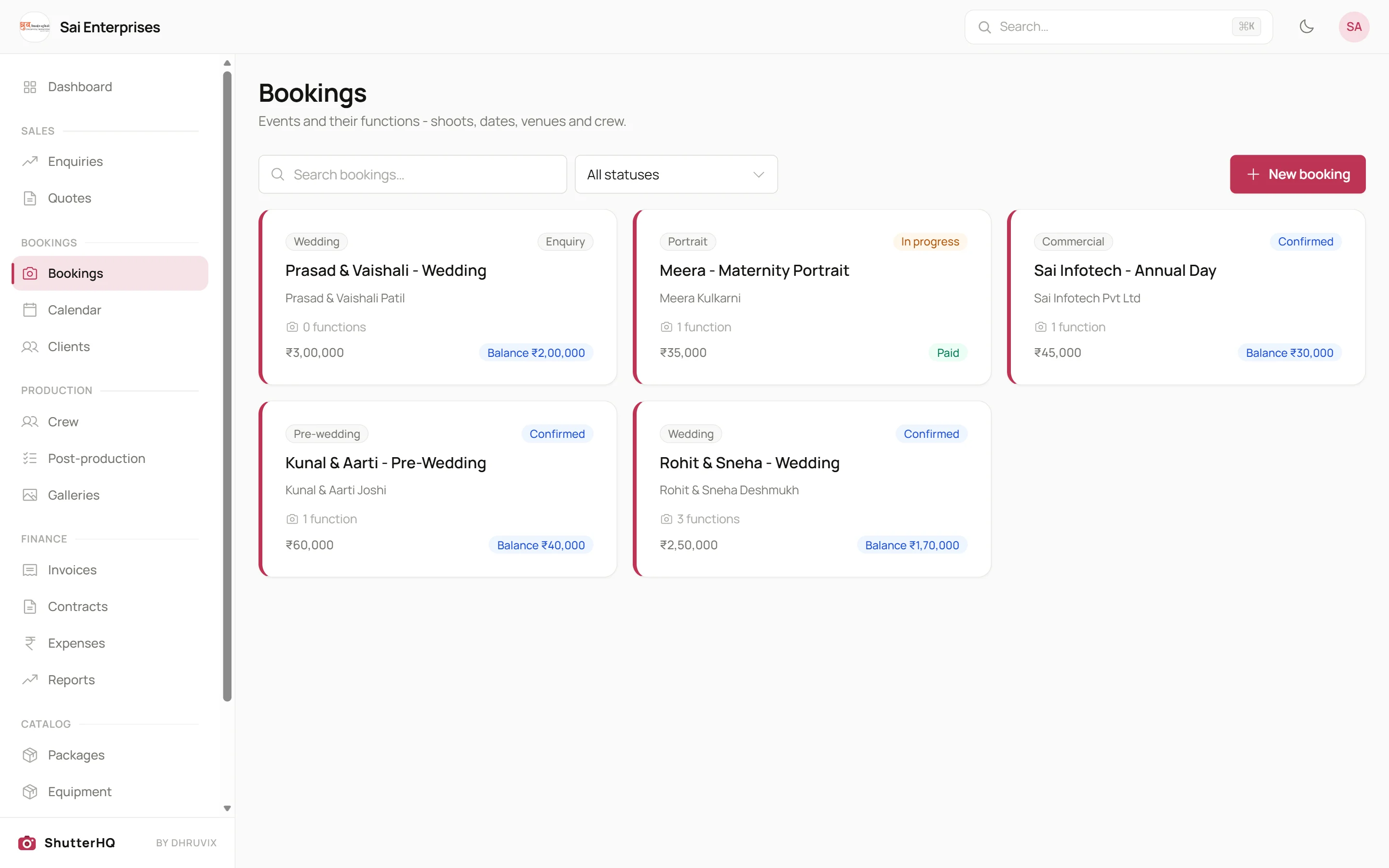
Task: Click the Packages box icon
Action: (x=30, y=755)
